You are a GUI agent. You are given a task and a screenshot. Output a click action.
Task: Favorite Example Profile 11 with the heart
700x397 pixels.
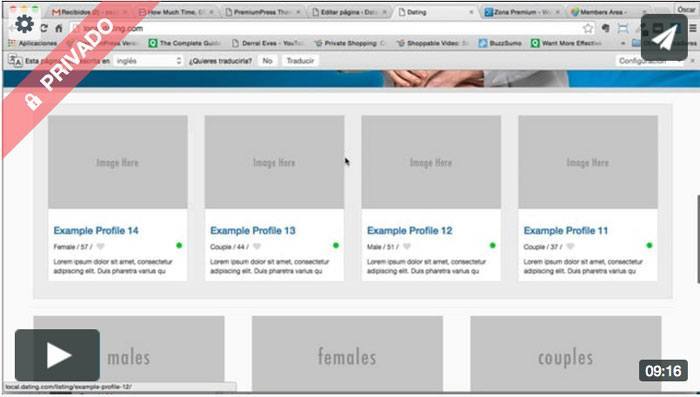tap(570, 247)
